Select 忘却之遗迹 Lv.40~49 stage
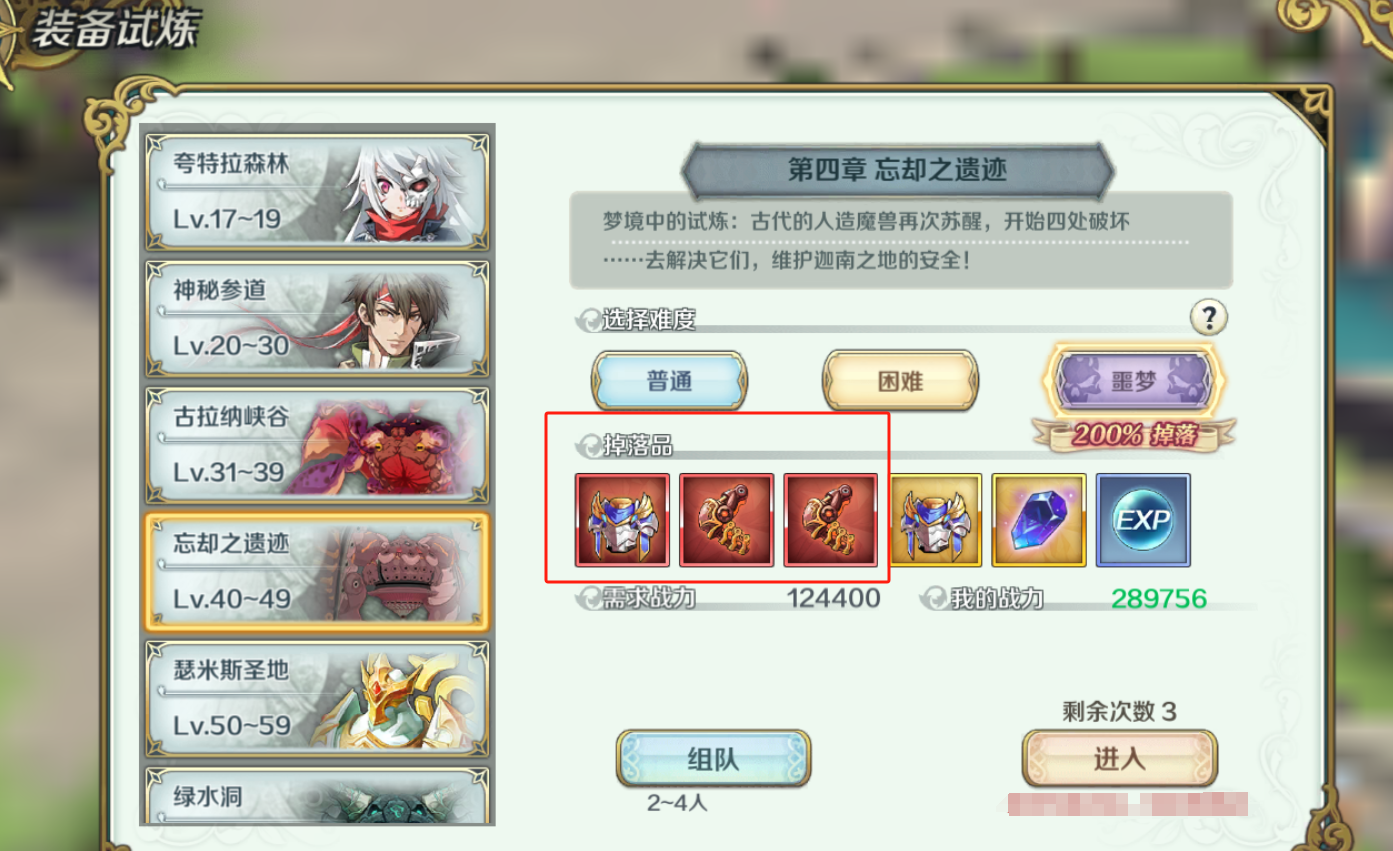The height and width of the screenshot is (851, 1393). (317, 572)
